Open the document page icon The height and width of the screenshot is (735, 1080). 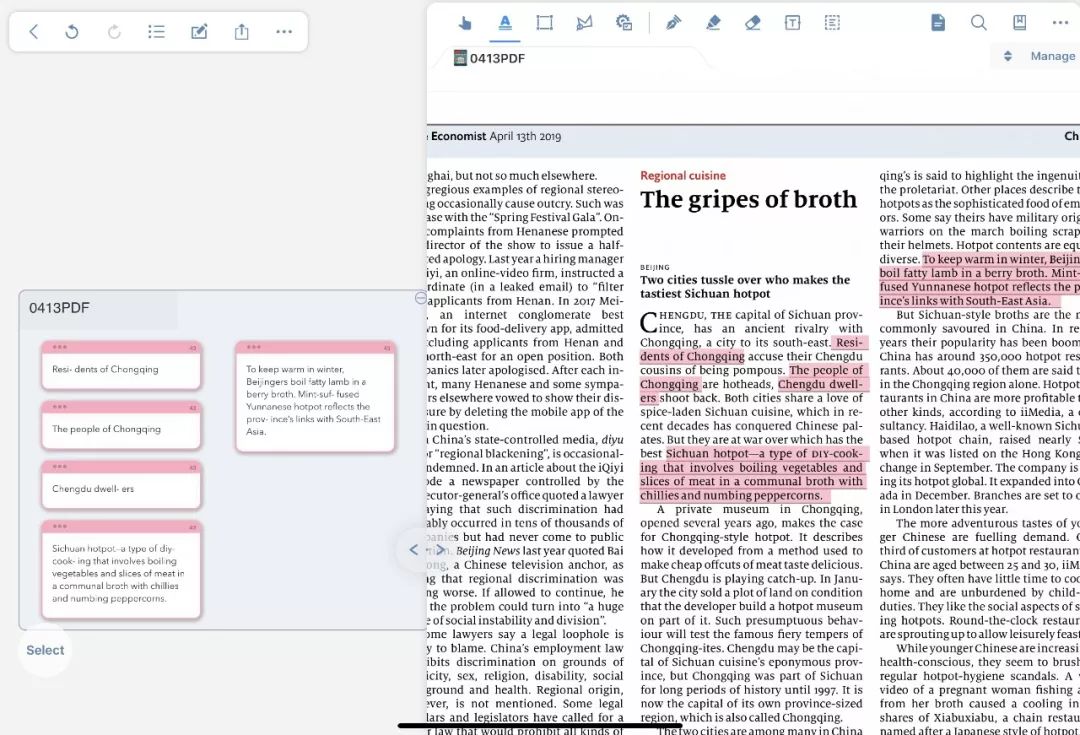click(938, 23)
